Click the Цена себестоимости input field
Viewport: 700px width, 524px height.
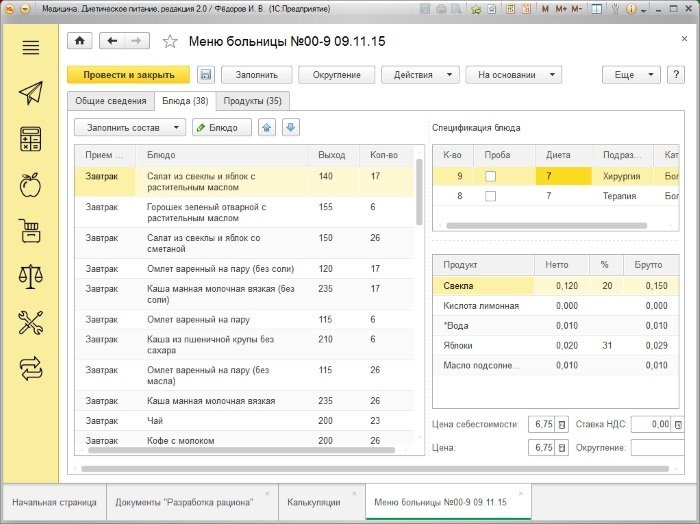pos(540,425)
